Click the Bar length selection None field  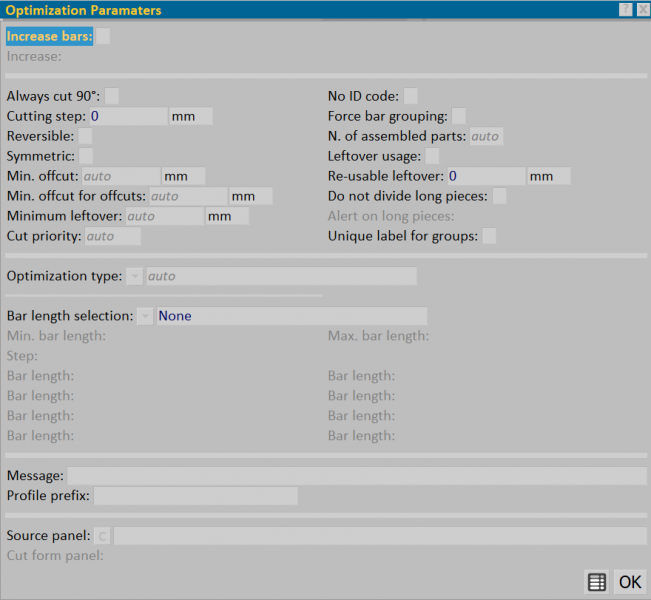(x=292, y=316)
